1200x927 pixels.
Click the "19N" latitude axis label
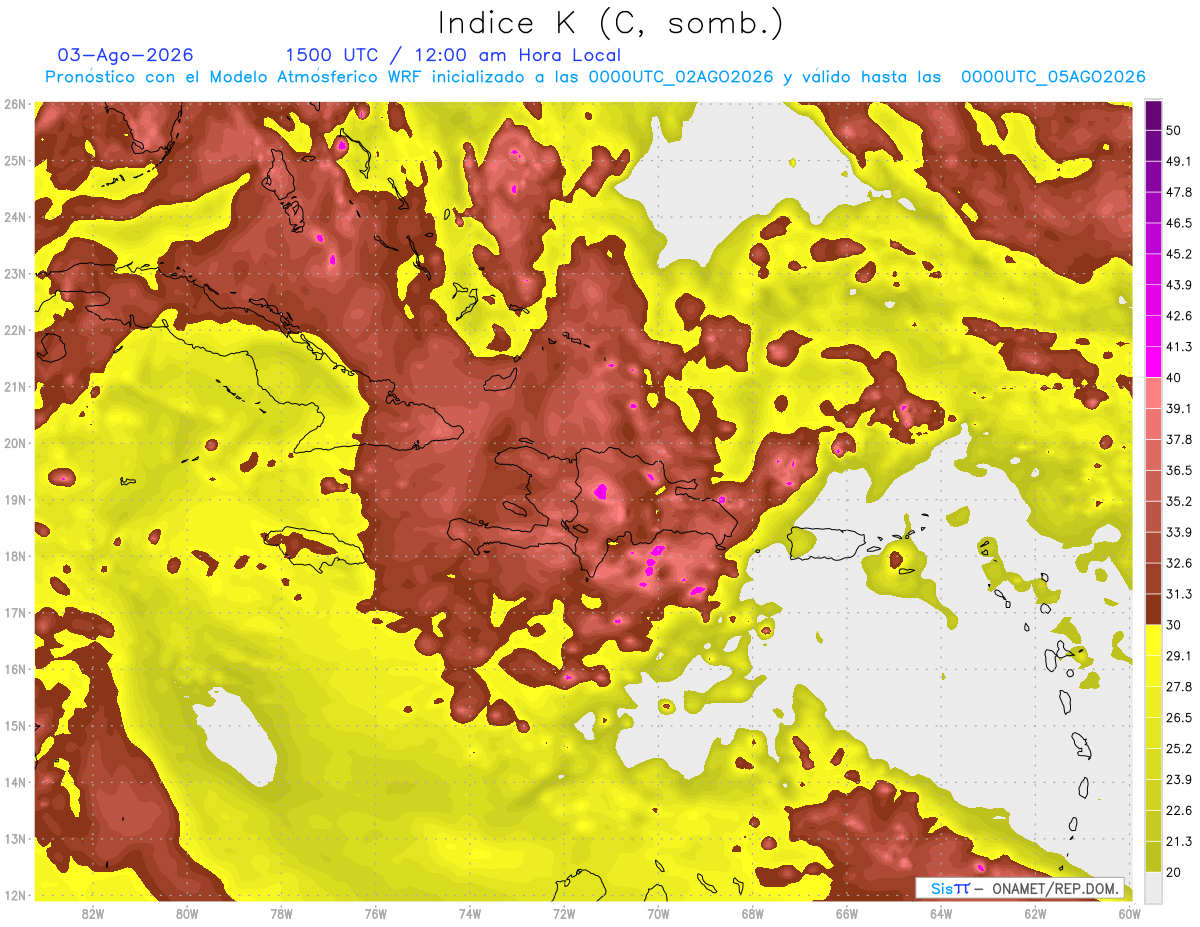coord(15,500)
